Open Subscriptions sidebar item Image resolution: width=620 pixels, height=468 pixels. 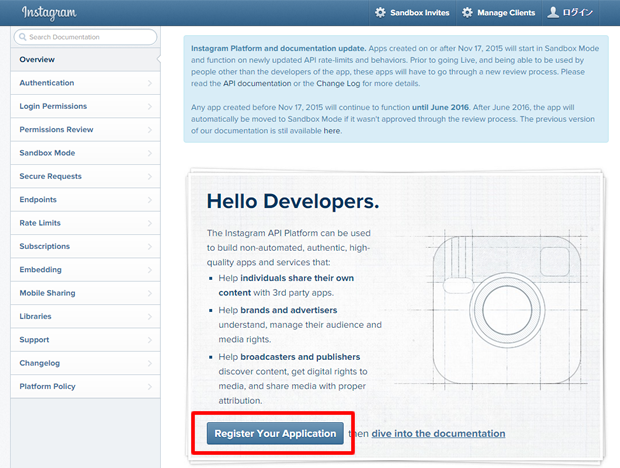(x=85, y=246)
